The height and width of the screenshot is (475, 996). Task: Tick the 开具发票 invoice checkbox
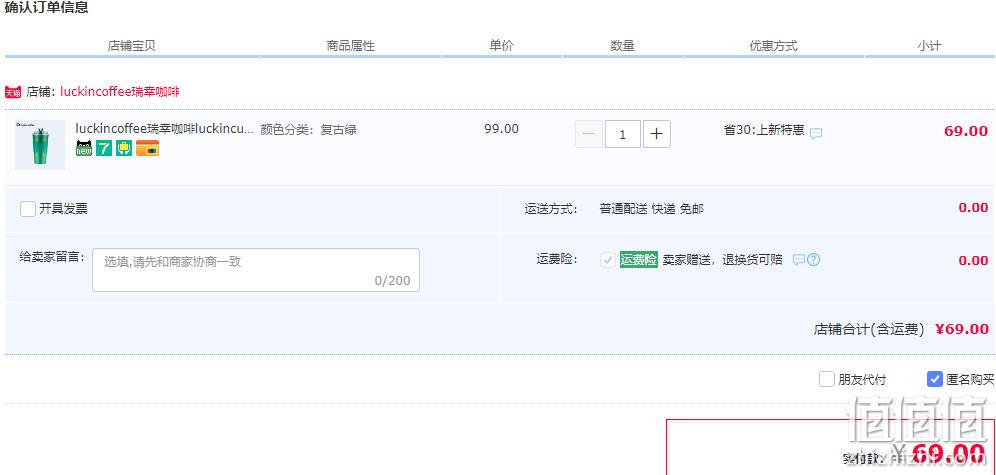click(28, 209)
